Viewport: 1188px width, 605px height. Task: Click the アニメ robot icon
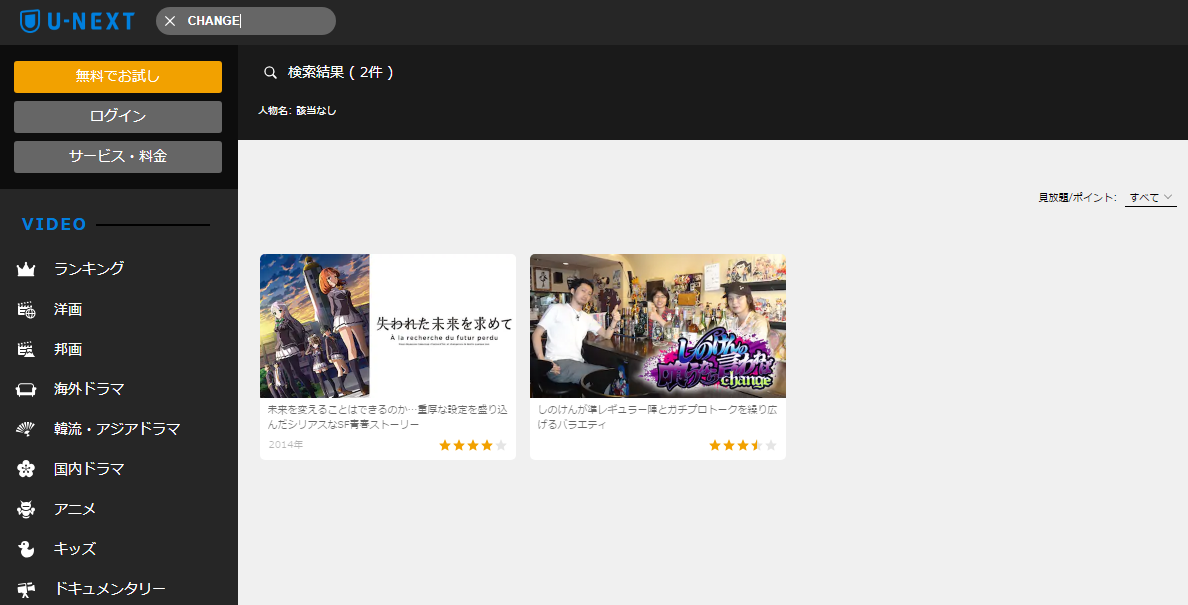(x=27, y=509)
